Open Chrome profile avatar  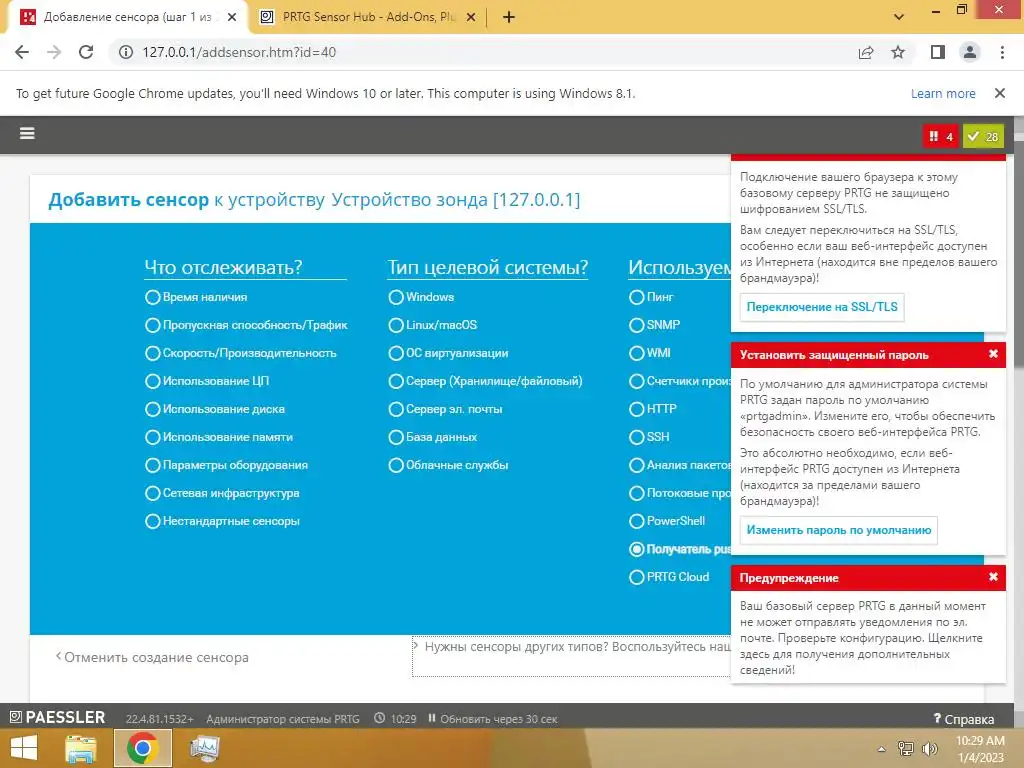pos(970,52)
